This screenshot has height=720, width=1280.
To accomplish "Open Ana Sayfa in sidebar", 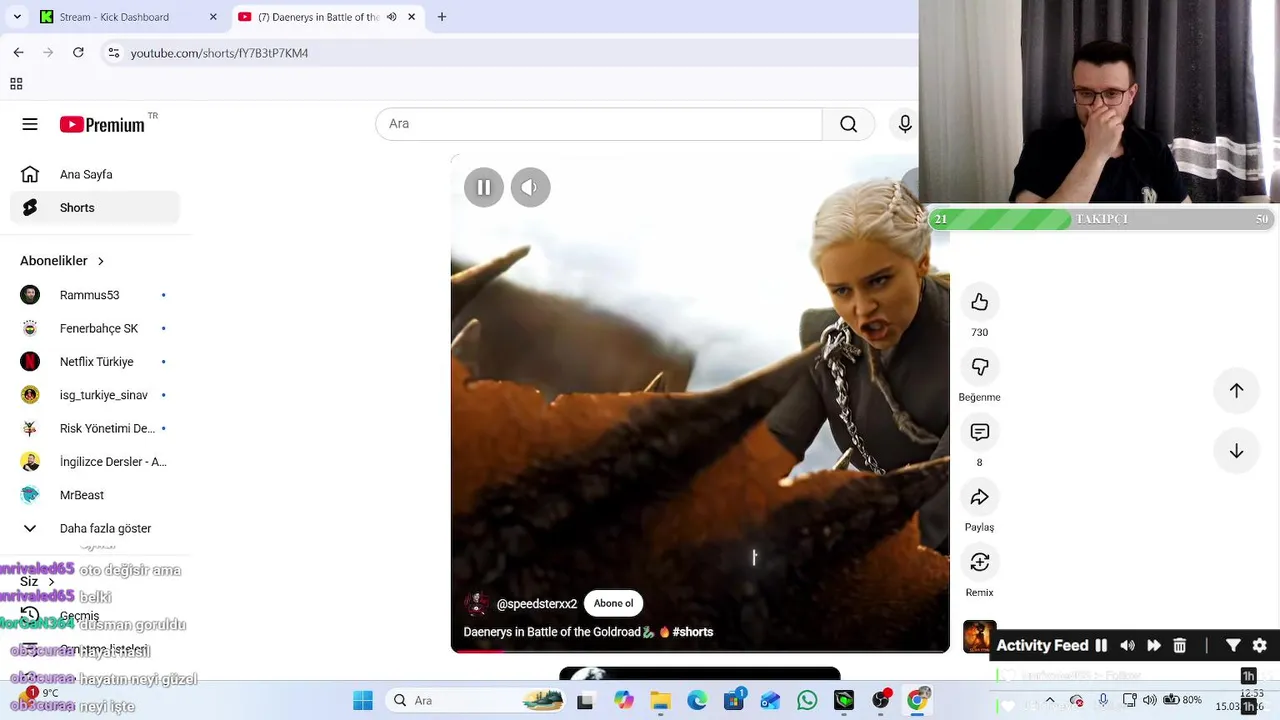I will pyautogui.click(x=95, y=174).
